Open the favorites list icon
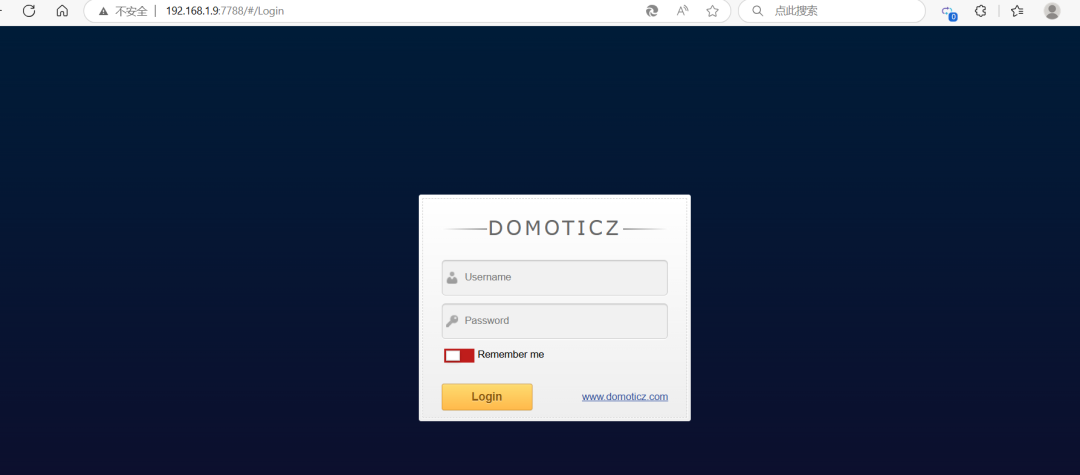 click(1017, 11)
